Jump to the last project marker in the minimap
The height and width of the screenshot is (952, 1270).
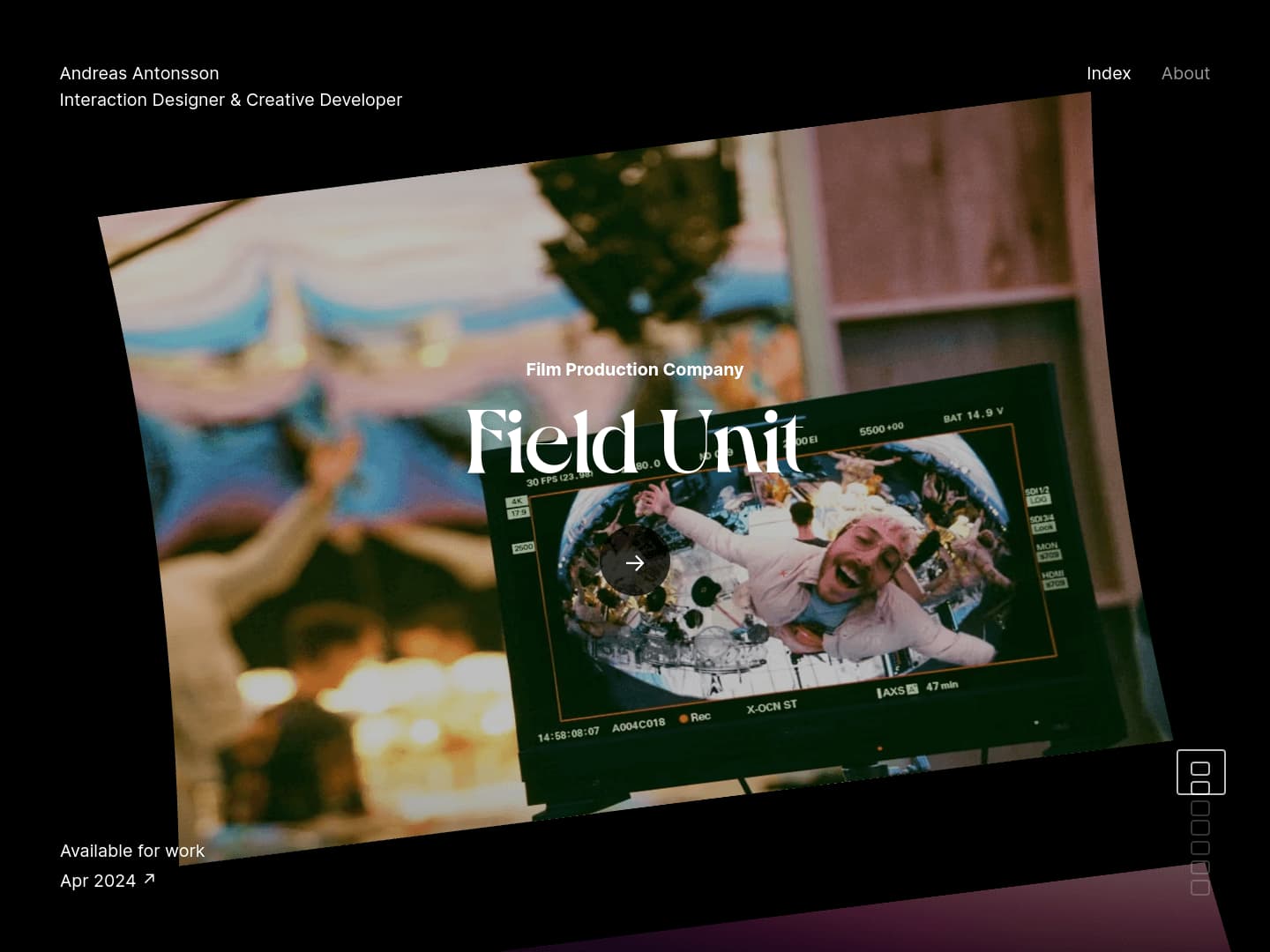tap(1200, 888)
